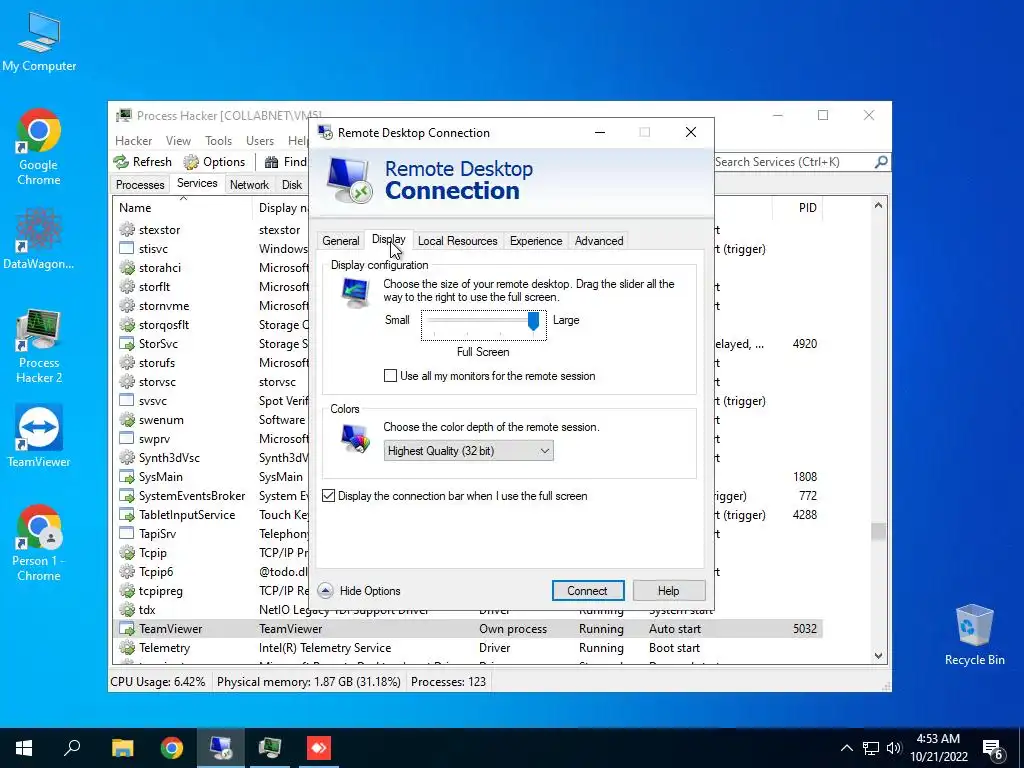The width and height of the screenshot is (1024, 768).
Task: Click scroll-up arrow of services list
Action: [878, 206]
